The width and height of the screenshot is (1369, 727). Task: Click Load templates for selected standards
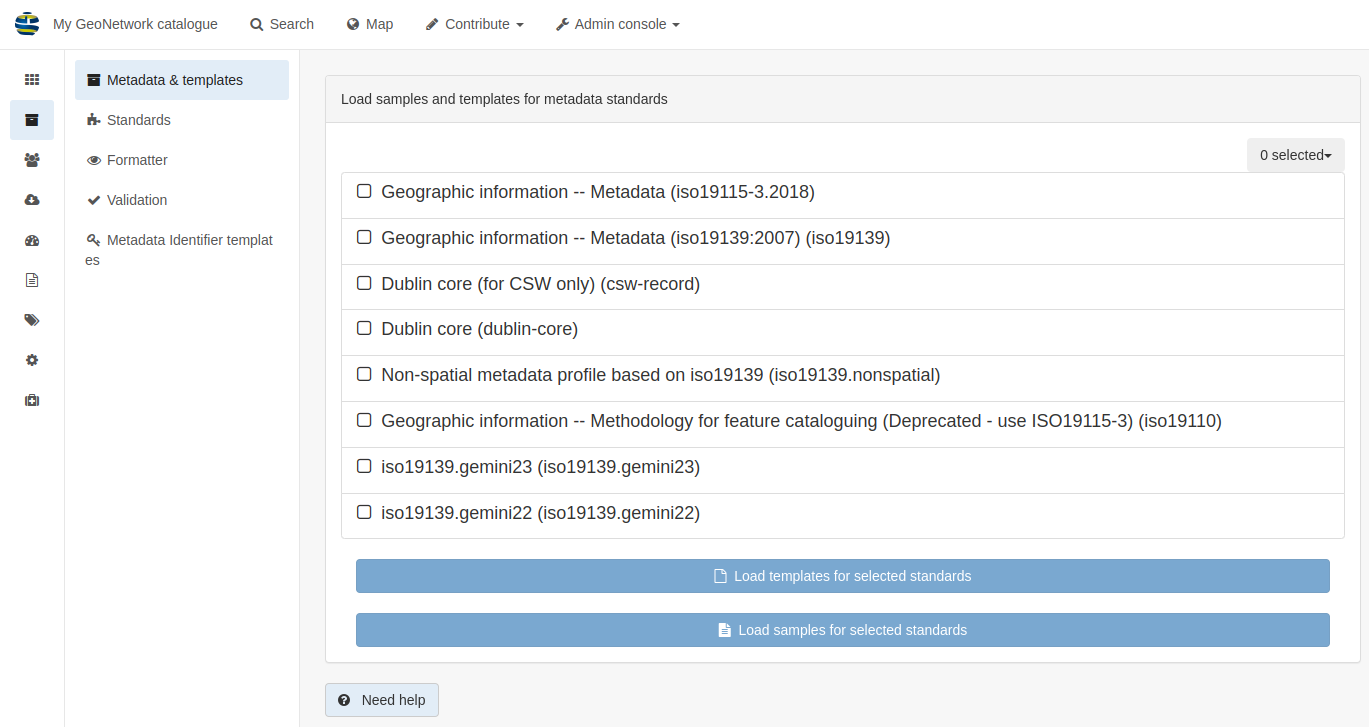[843, 576]
